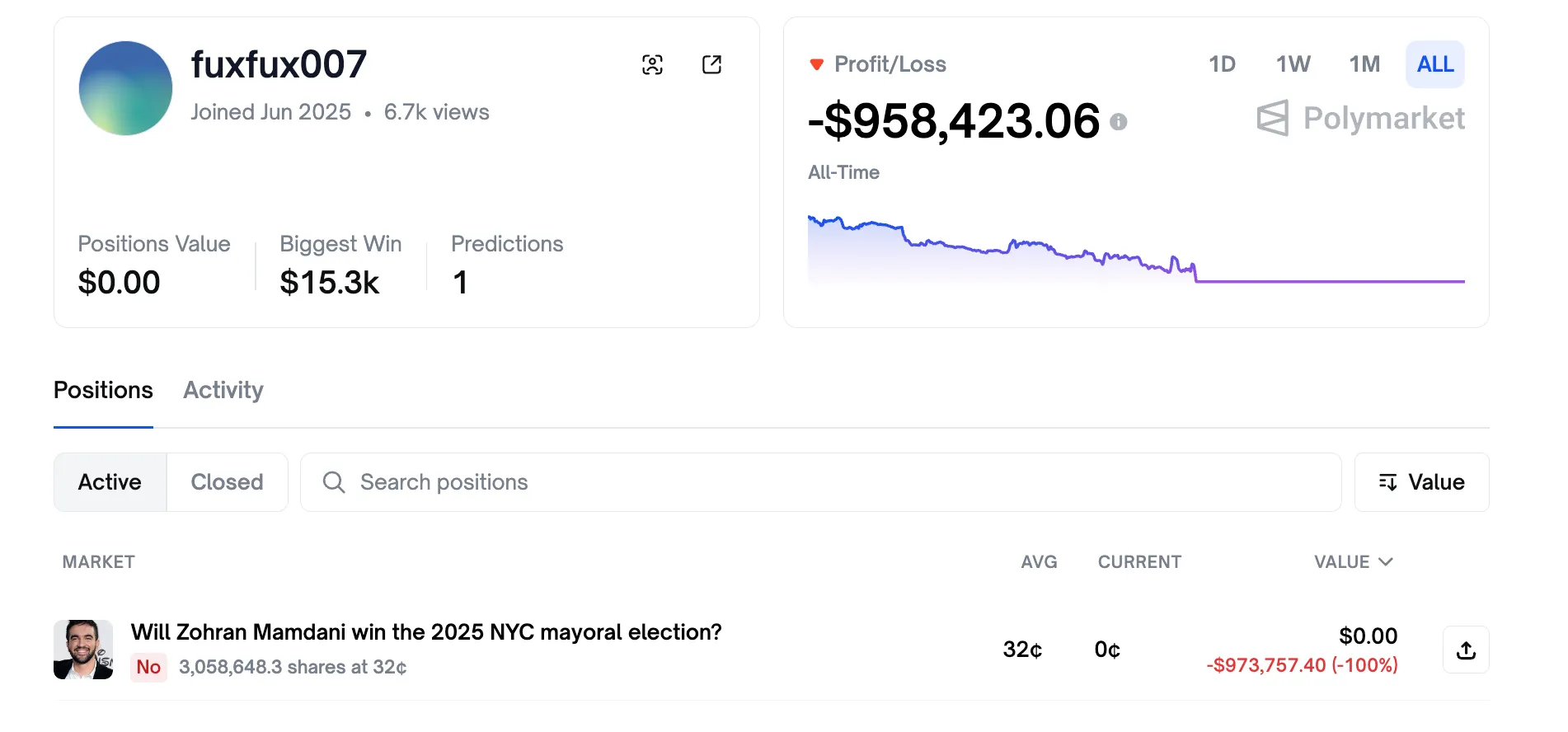Expand the VALUE column header chevron
This screenshot has height=732, width=1568.
[x=1386, y=562]
